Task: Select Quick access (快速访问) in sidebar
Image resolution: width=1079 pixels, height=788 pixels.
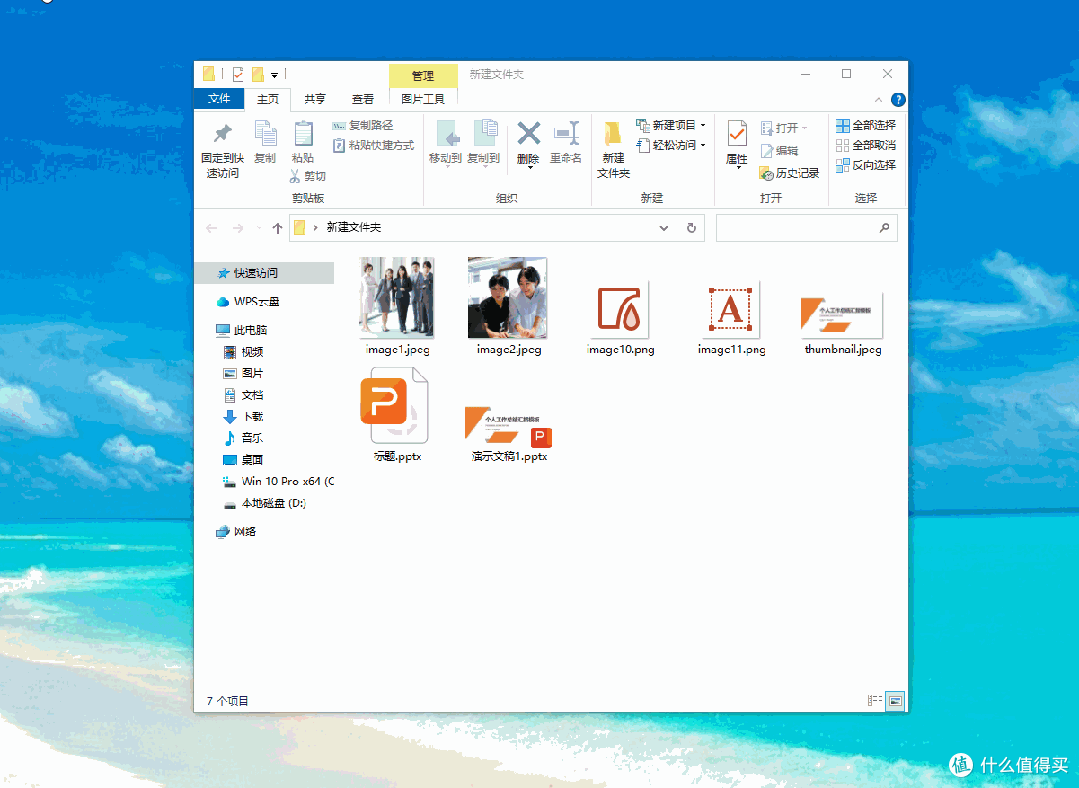Action: pos(264,273)
